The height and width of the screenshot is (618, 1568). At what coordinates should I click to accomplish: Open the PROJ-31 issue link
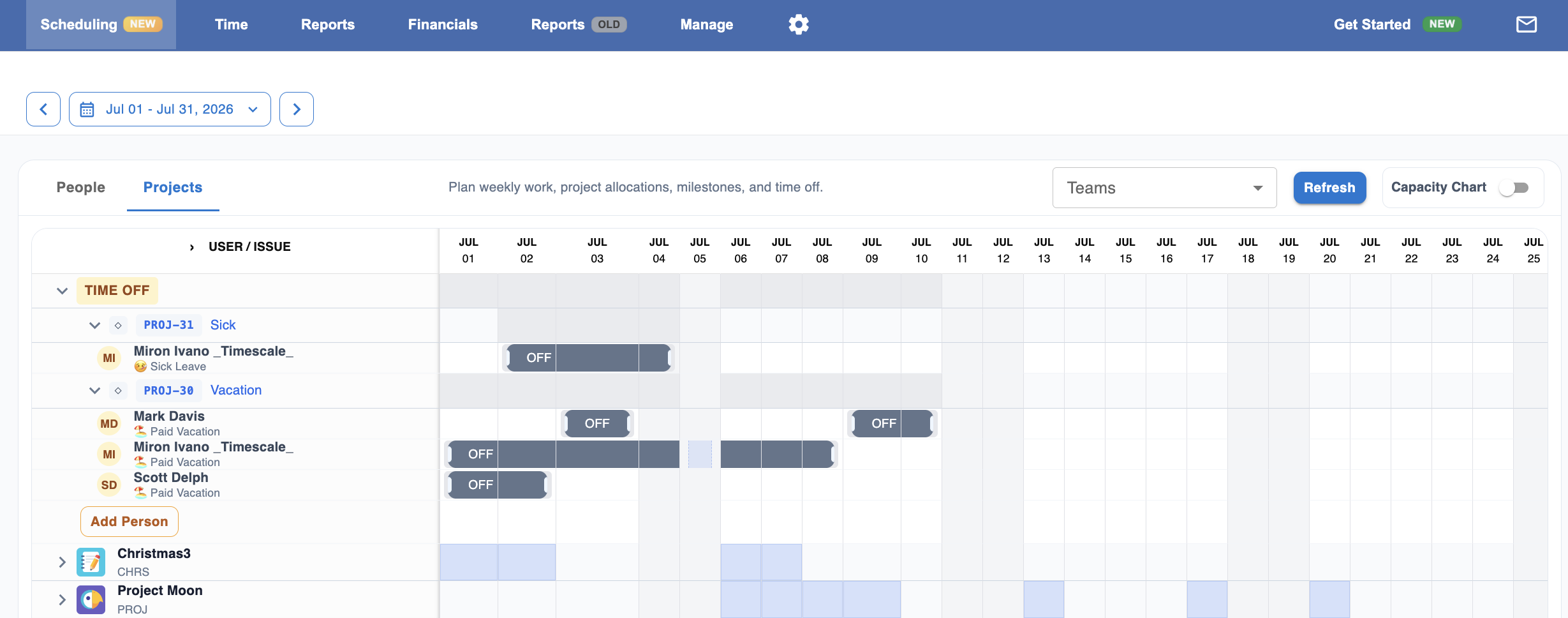point(168,325)
